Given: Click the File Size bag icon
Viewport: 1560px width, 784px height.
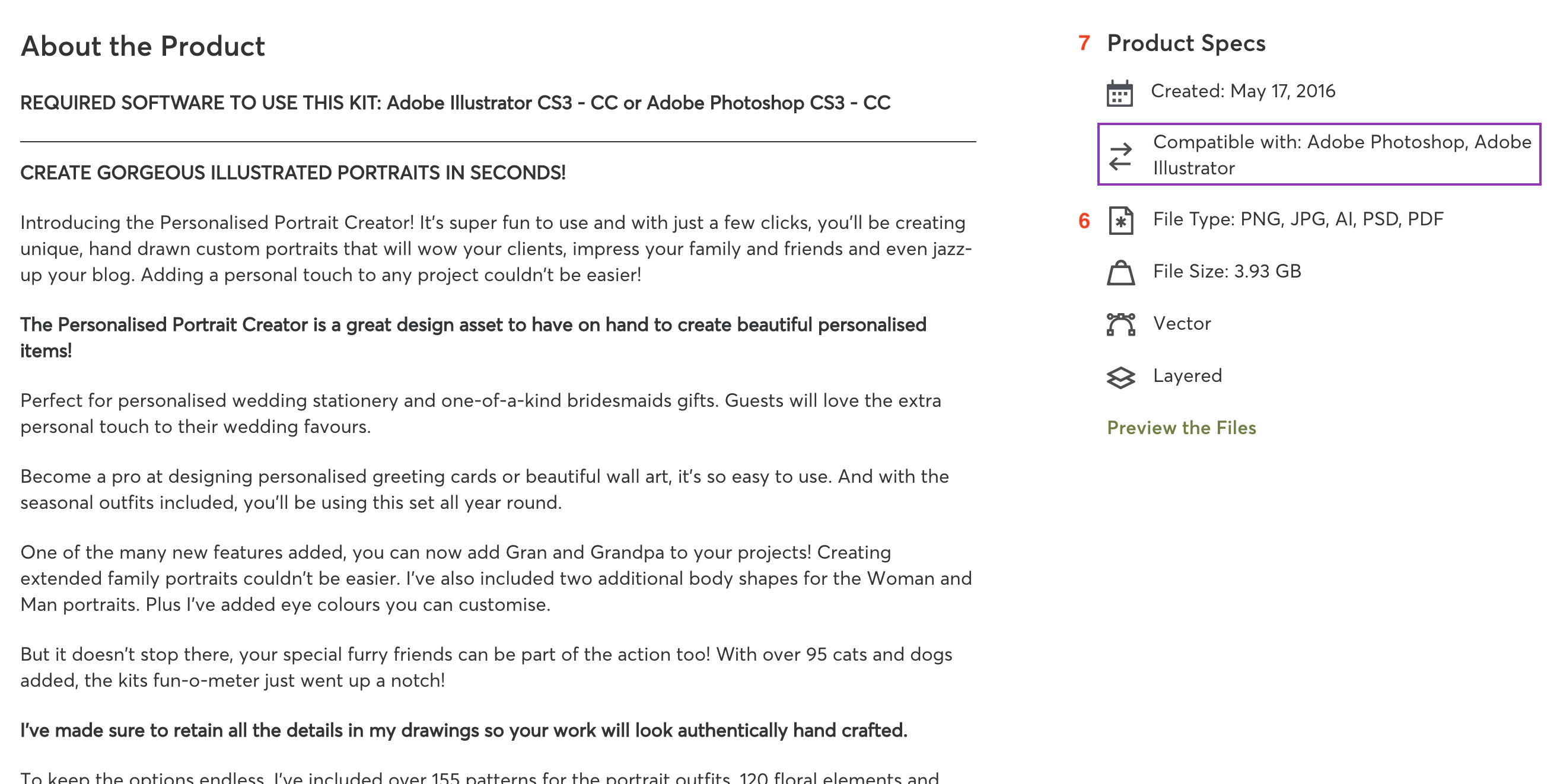Looking at the screenshot, I should [1120, 272].
